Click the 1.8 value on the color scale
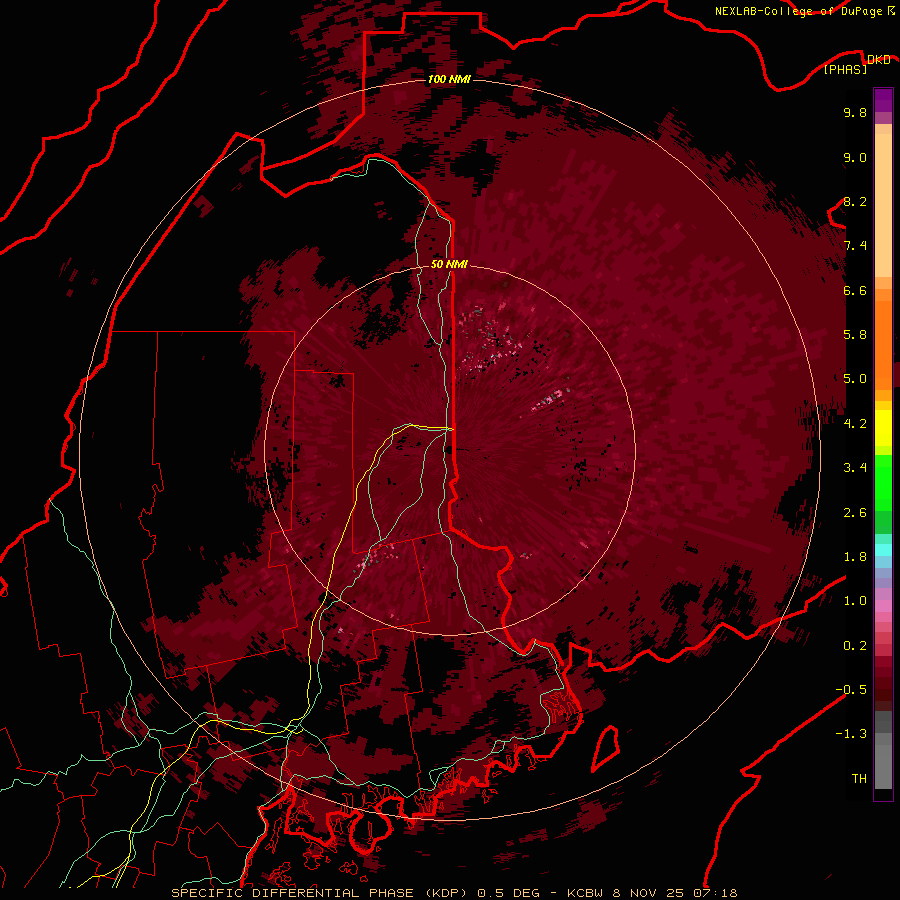Viewport: 900px width, 900px height. click(x=855, y=557)
